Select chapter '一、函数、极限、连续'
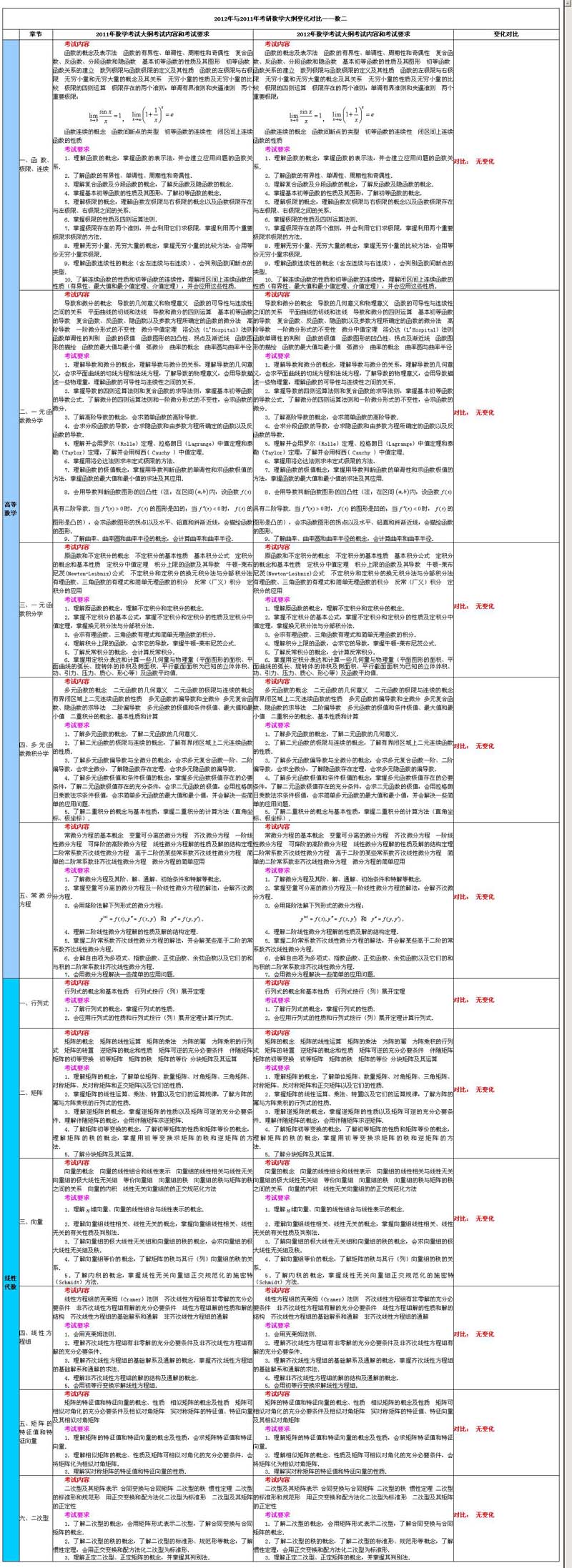Image resolution: width=572 pixels, height=1568 pixels. coord(35,164)
